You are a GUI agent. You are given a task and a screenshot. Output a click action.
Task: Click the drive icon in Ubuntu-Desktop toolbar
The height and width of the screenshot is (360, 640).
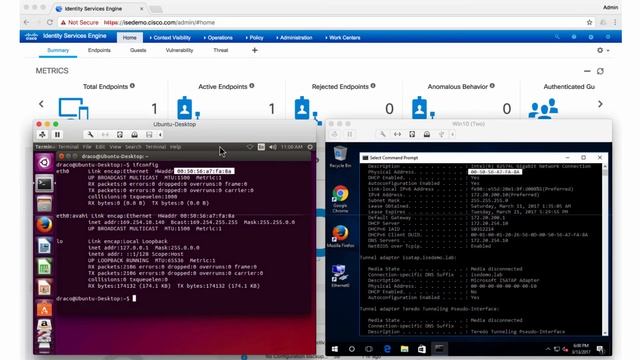tap(134, 134)
